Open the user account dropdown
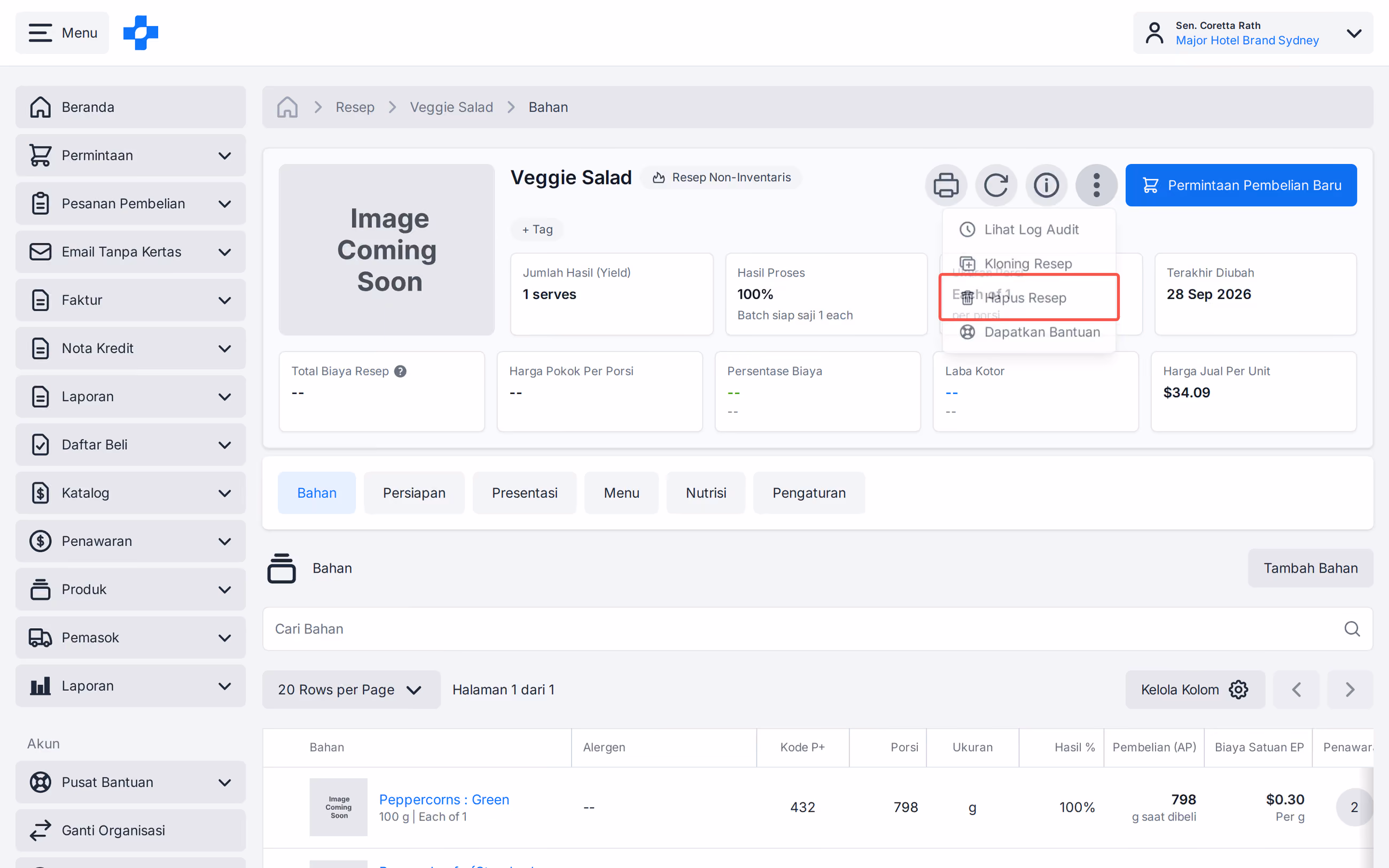Image resolution: width=1389 pixels, height=868 pixels. pos(1253,33)
